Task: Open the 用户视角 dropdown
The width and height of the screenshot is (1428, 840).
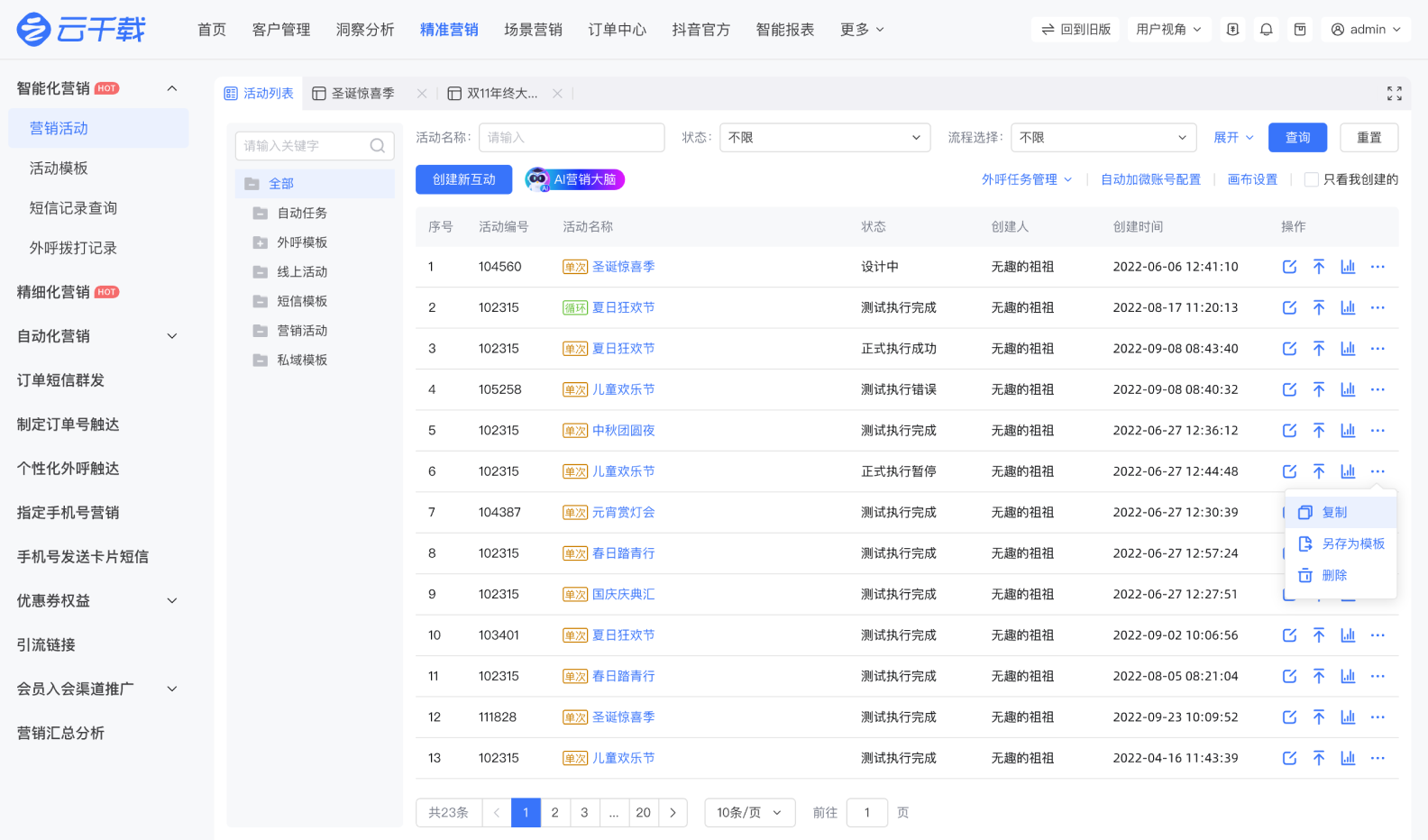Action: 1168,30
